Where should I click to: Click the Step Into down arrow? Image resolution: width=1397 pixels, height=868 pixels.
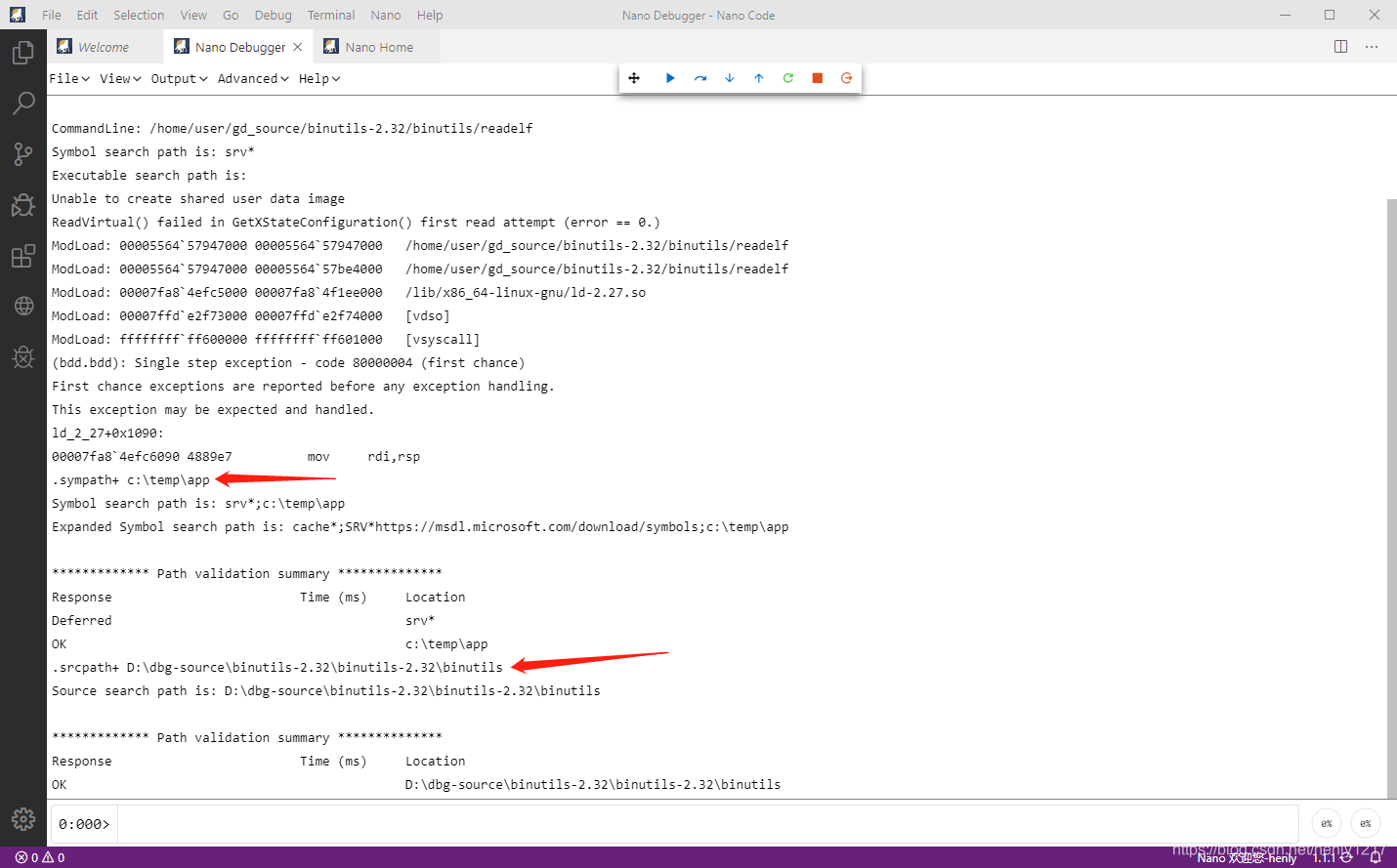click(730, 78)
